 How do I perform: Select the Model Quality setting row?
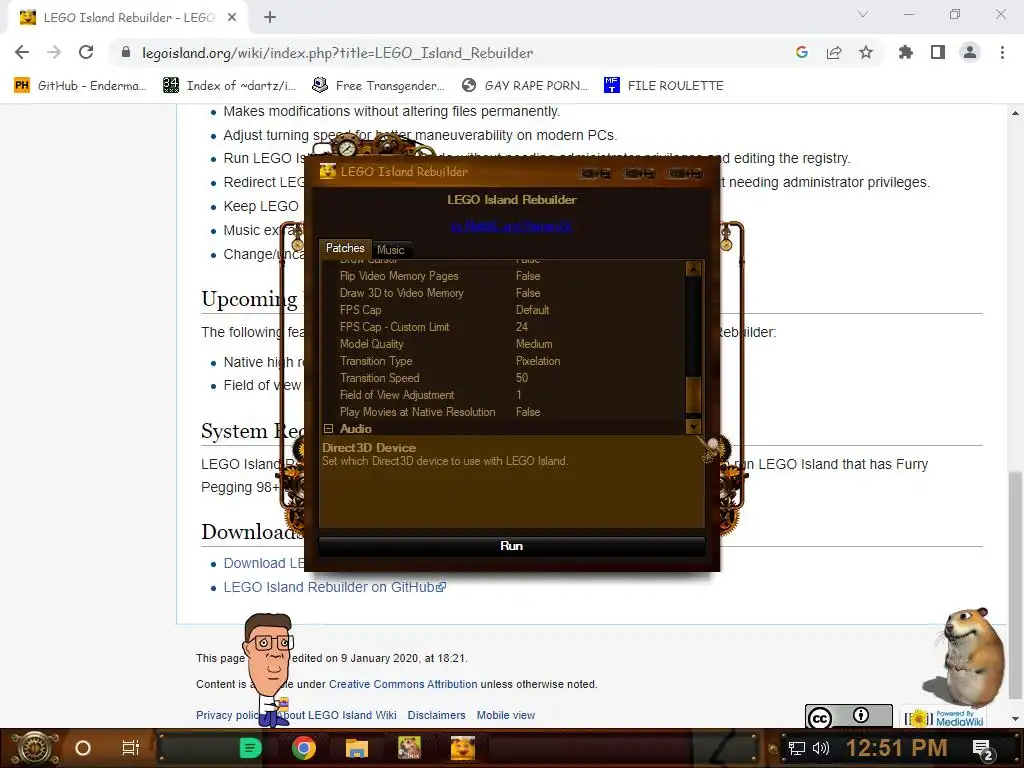(x=503, y=344)
